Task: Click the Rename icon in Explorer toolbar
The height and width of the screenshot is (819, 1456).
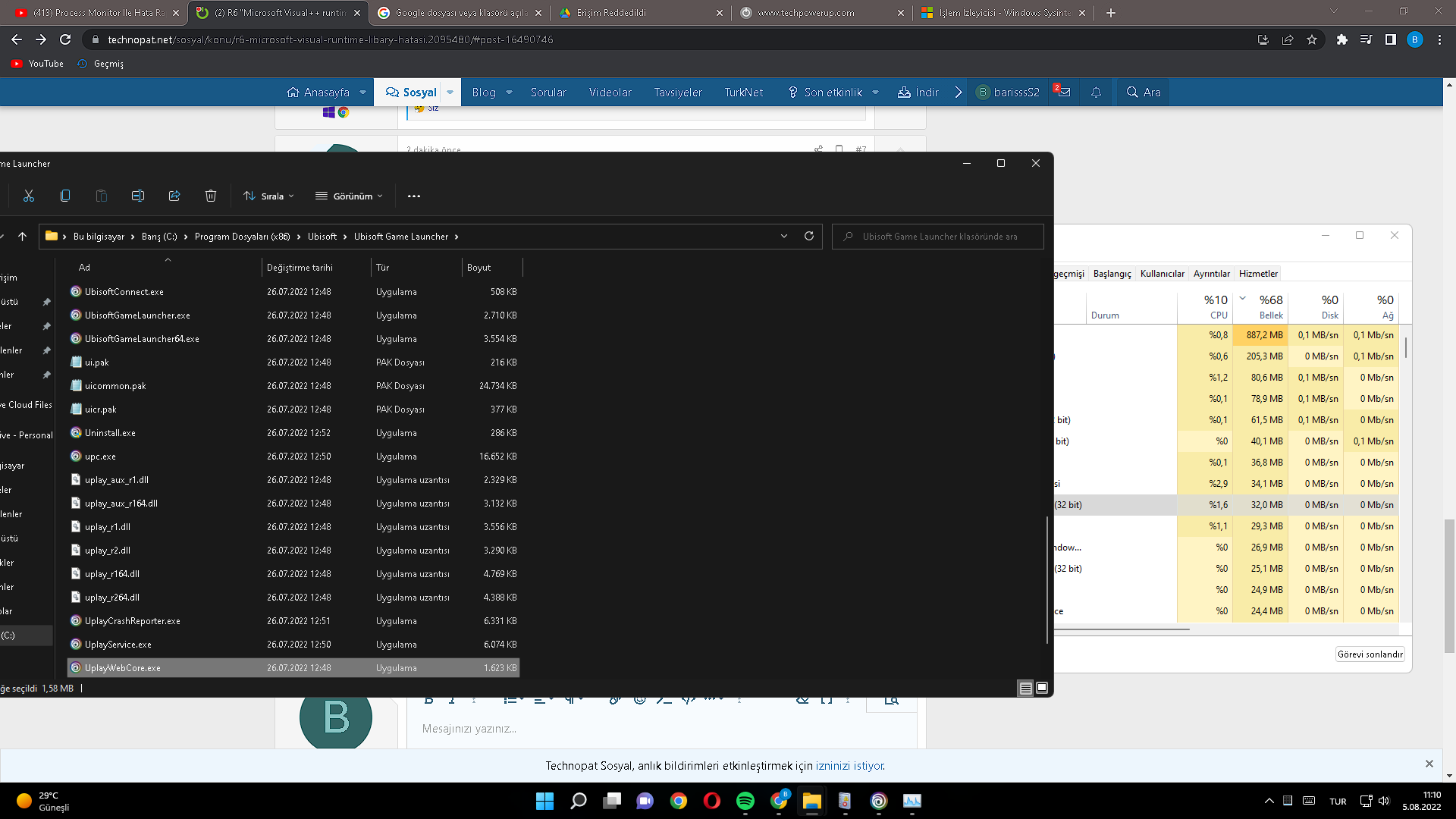Action: click(138, 196)
